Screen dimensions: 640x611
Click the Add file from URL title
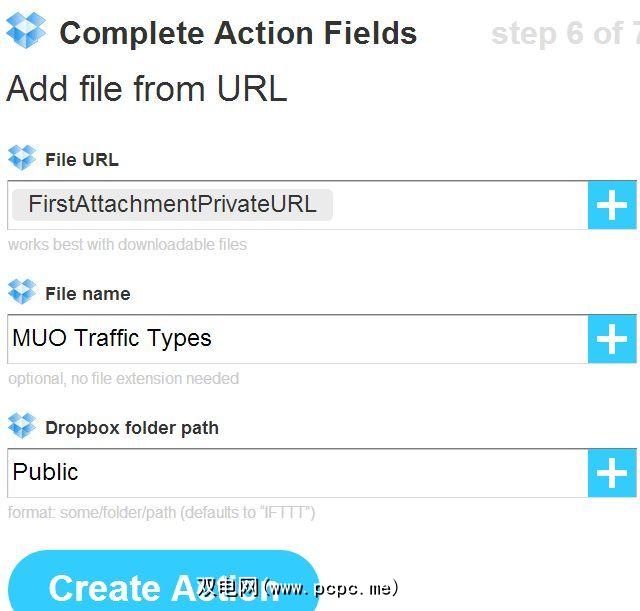147,89
